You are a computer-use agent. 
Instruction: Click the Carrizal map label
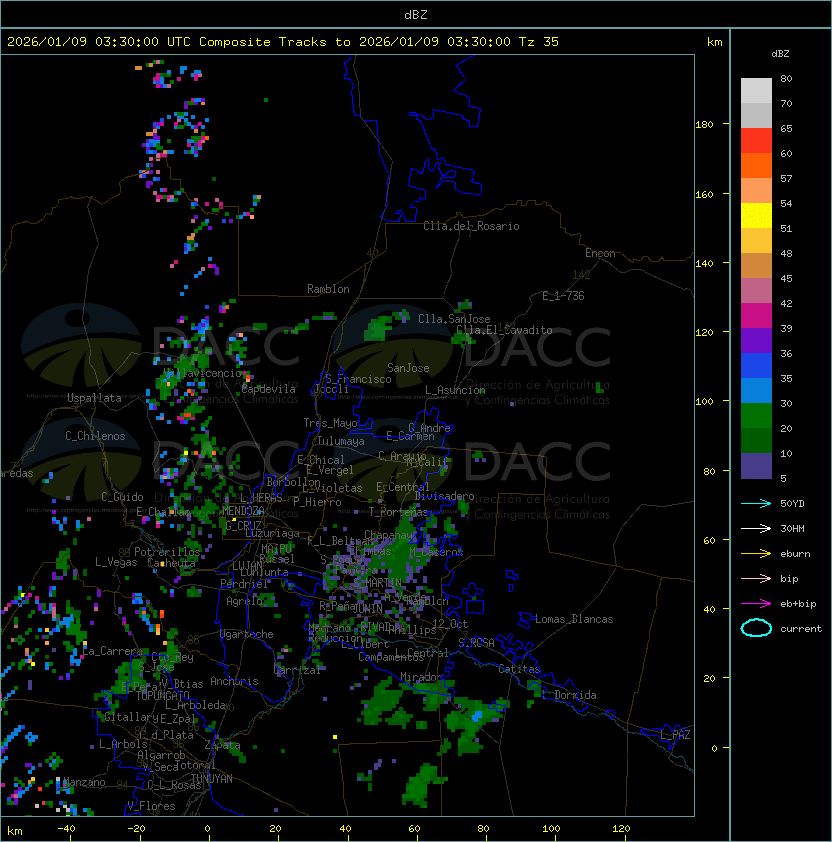(298, 670)
